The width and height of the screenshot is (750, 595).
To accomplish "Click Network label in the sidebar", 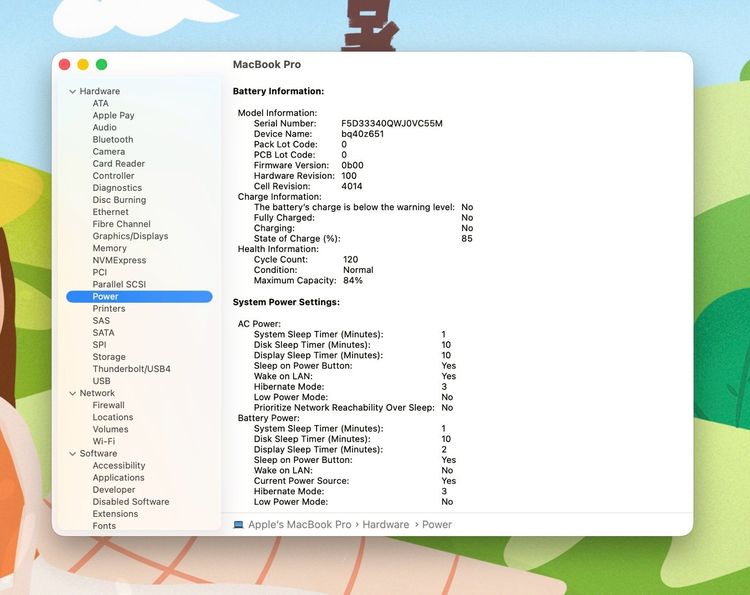I will (97, 393).
